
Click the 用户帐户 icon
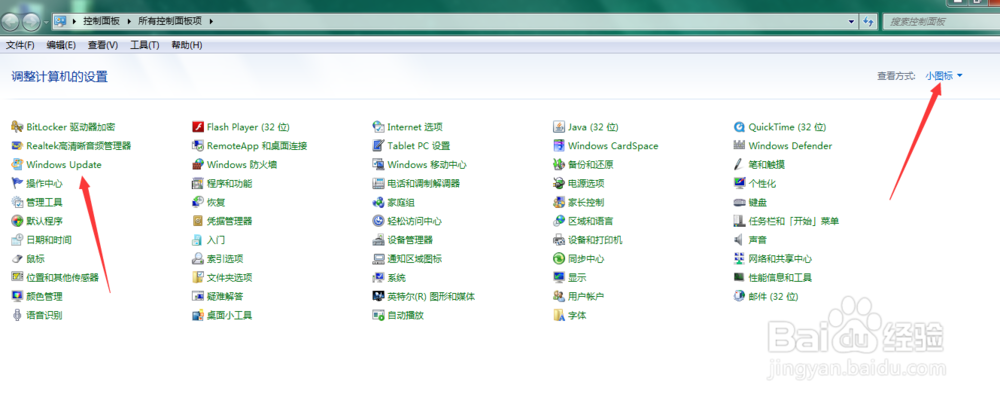[x=559, y=297]
